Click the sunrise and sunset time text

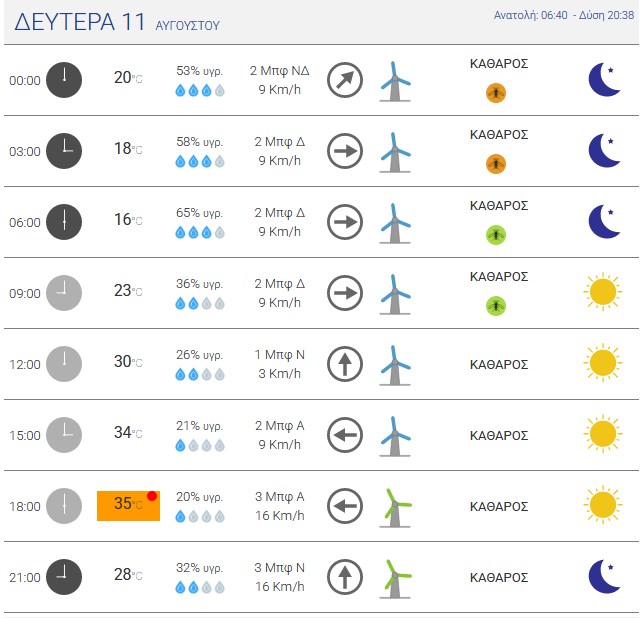point(564,16)
